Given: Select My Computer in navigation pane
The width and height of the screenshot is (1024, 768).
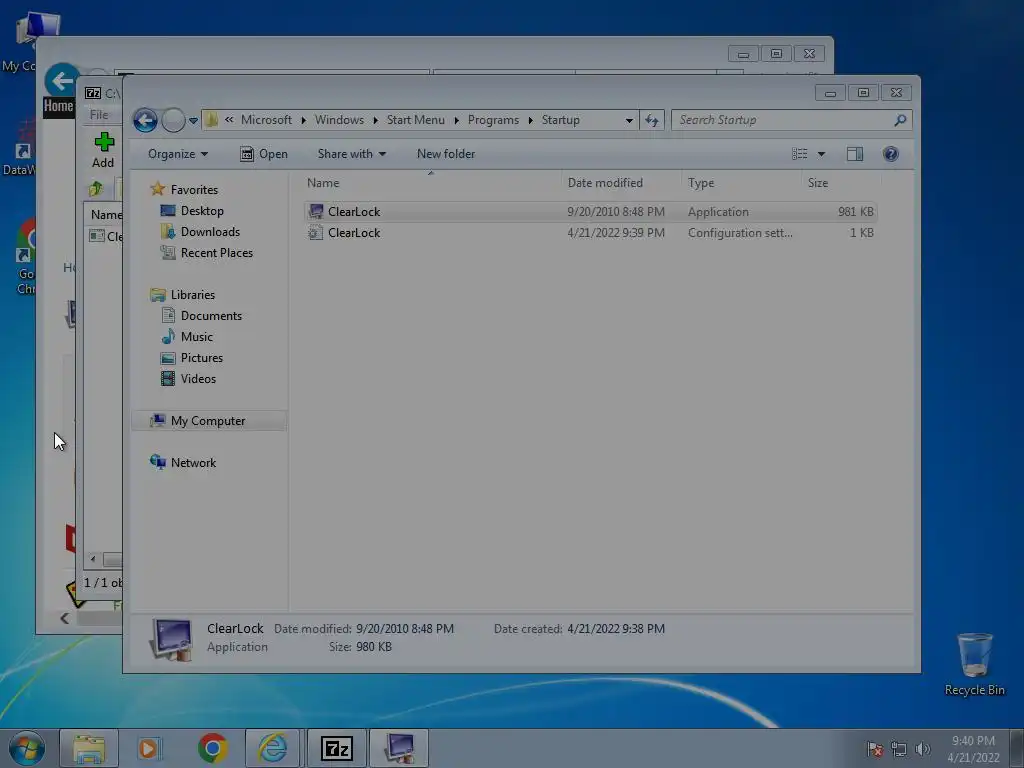Looking at the screenshot, I should click(x=208, y=421).
